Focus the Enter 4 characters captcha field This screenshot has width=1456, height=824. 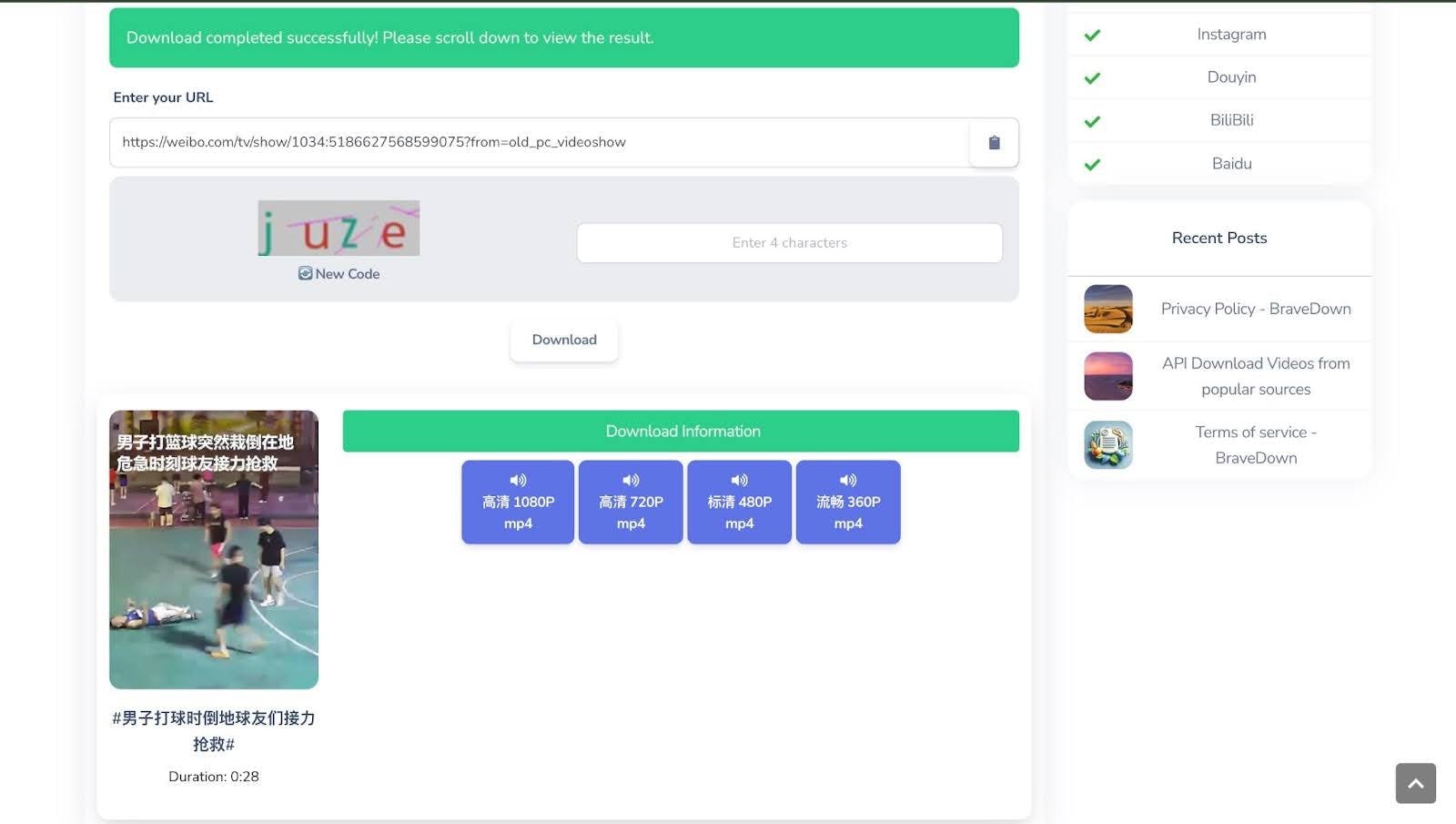(x=790, y=243)
